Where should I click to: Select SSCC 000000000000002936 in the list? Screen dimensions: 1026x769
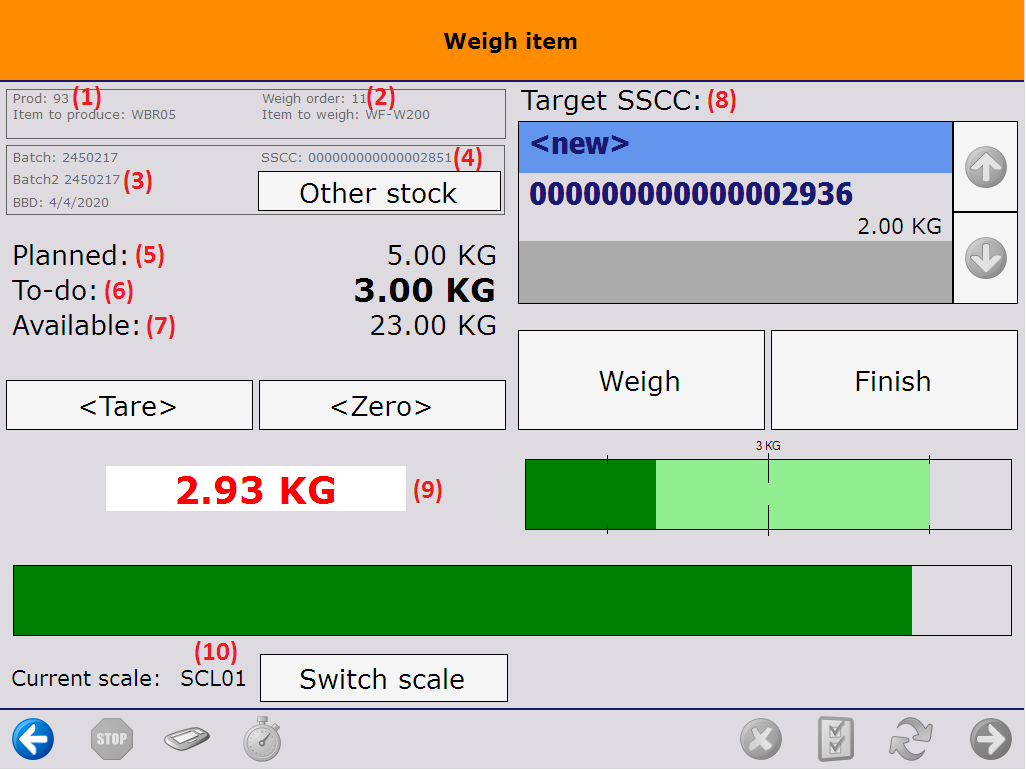click(735, 205)
